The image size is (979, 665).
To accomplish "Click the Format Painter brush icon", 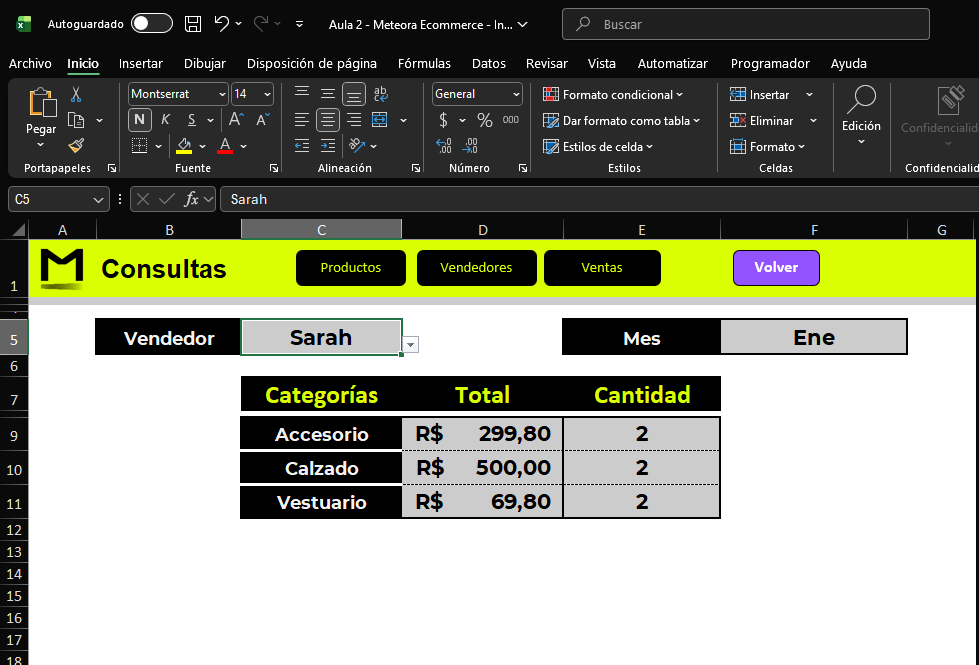I will [x=76, y=145].
